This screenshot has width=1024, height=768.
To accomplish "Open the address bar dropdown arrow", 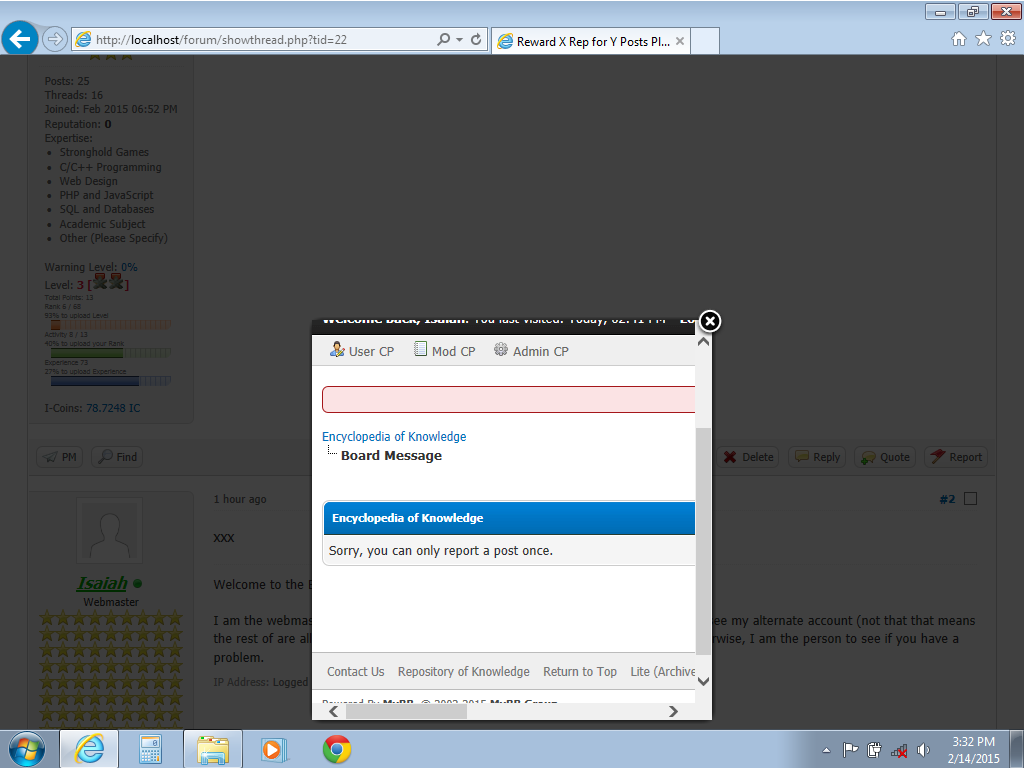I will (x=460, y=40).
